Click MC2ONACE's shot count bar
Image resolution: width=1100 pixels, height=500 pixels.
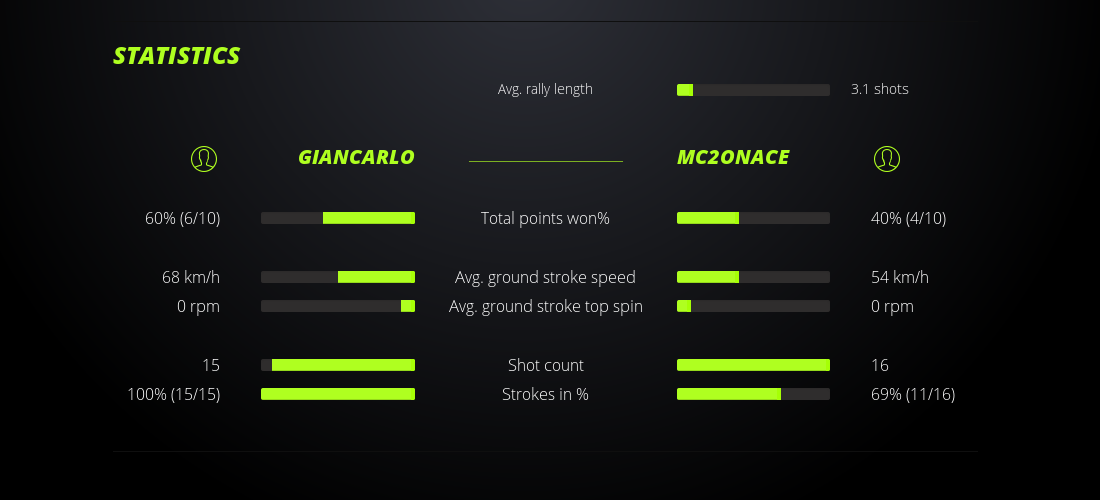(x=753, y=365)
